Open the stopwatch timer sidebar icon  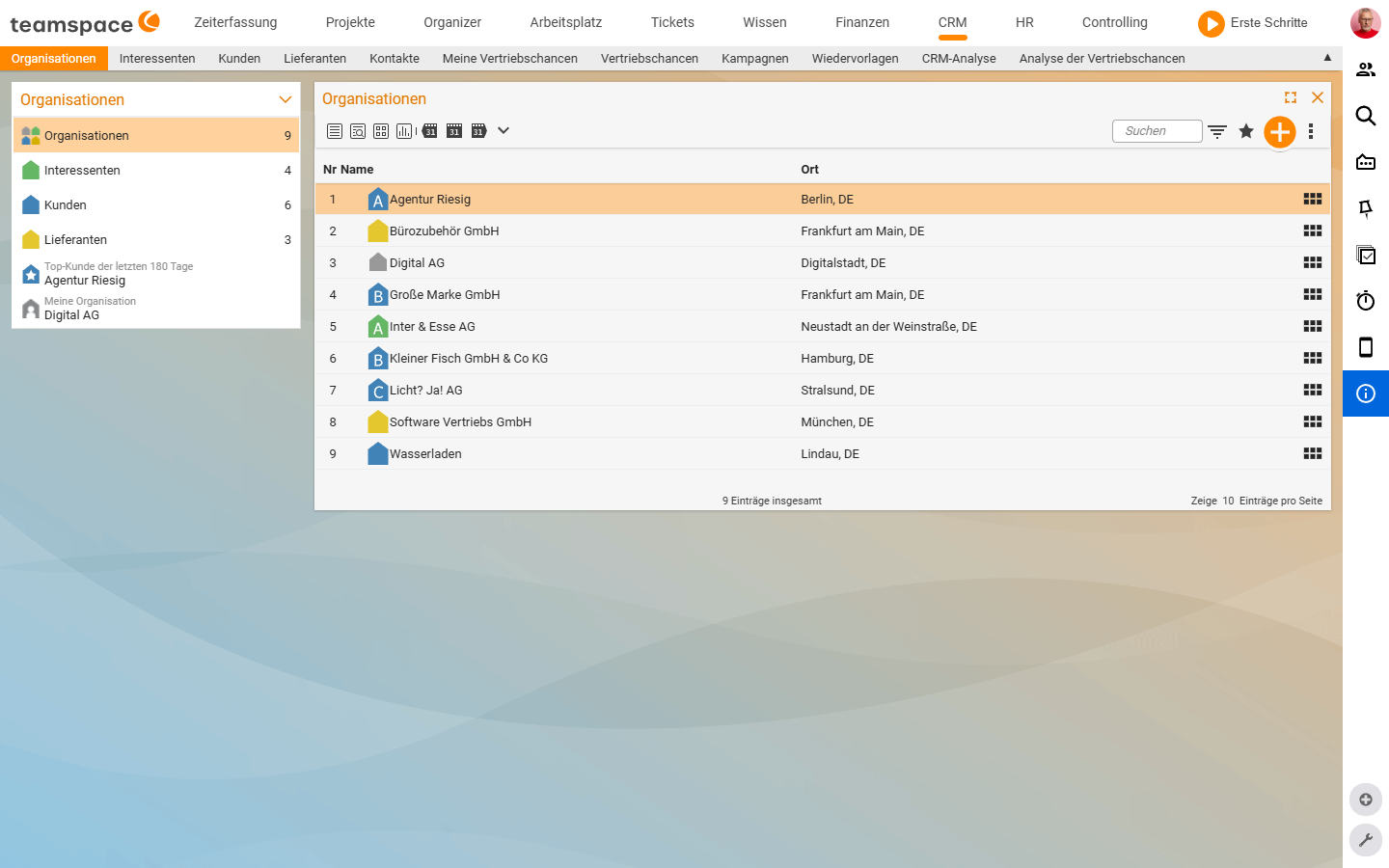click(x=1366, y=301)
